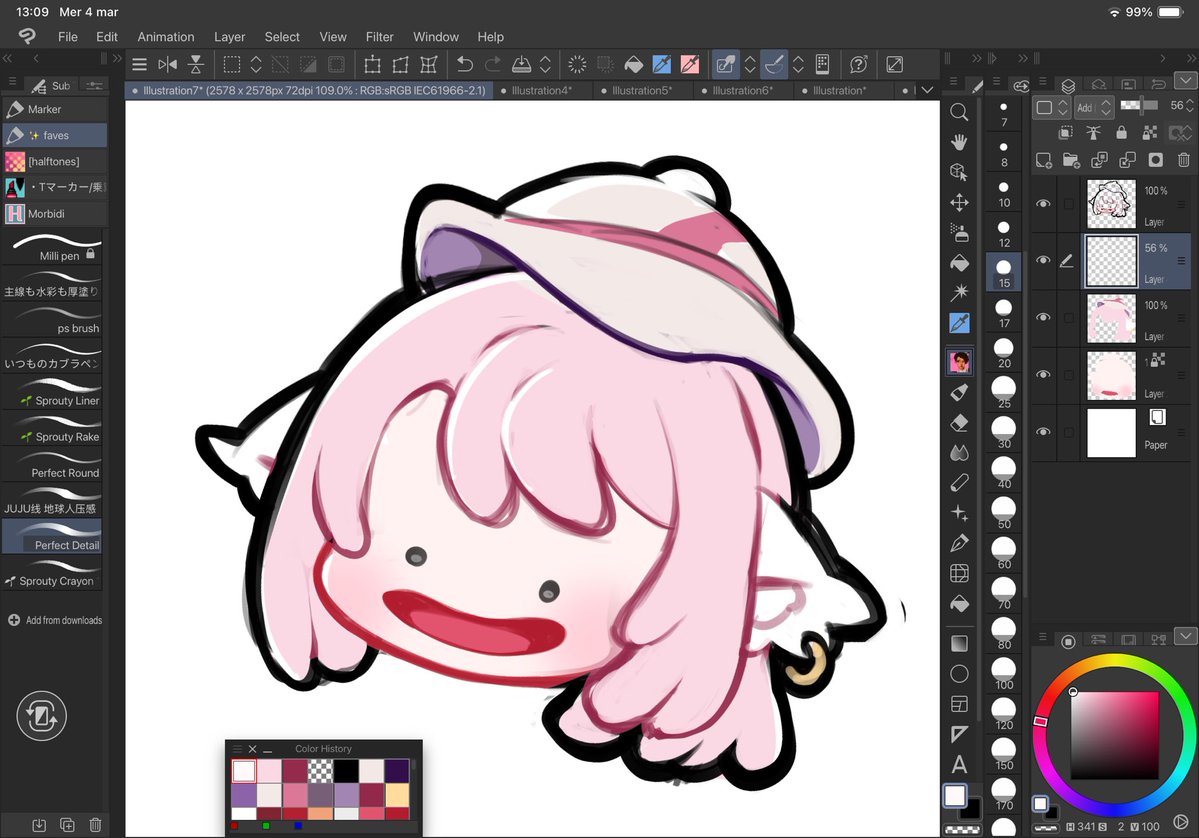Click the Redo arrow in command bar
Viewport: 1199px width, 838px height.
492,64
